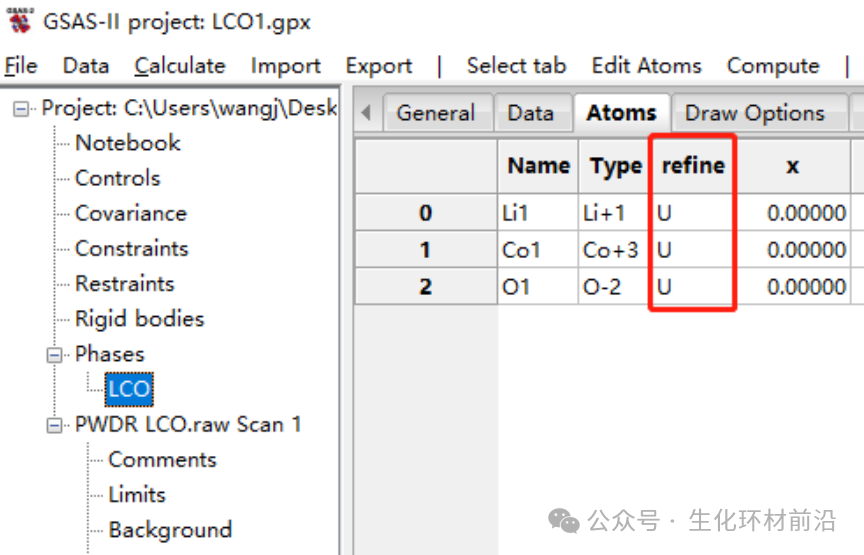Viewport: 864px width, 555px height.
Task: Collapse the PWDR LCO.raw Scan 1 node
Action: [x=54, y=425]
